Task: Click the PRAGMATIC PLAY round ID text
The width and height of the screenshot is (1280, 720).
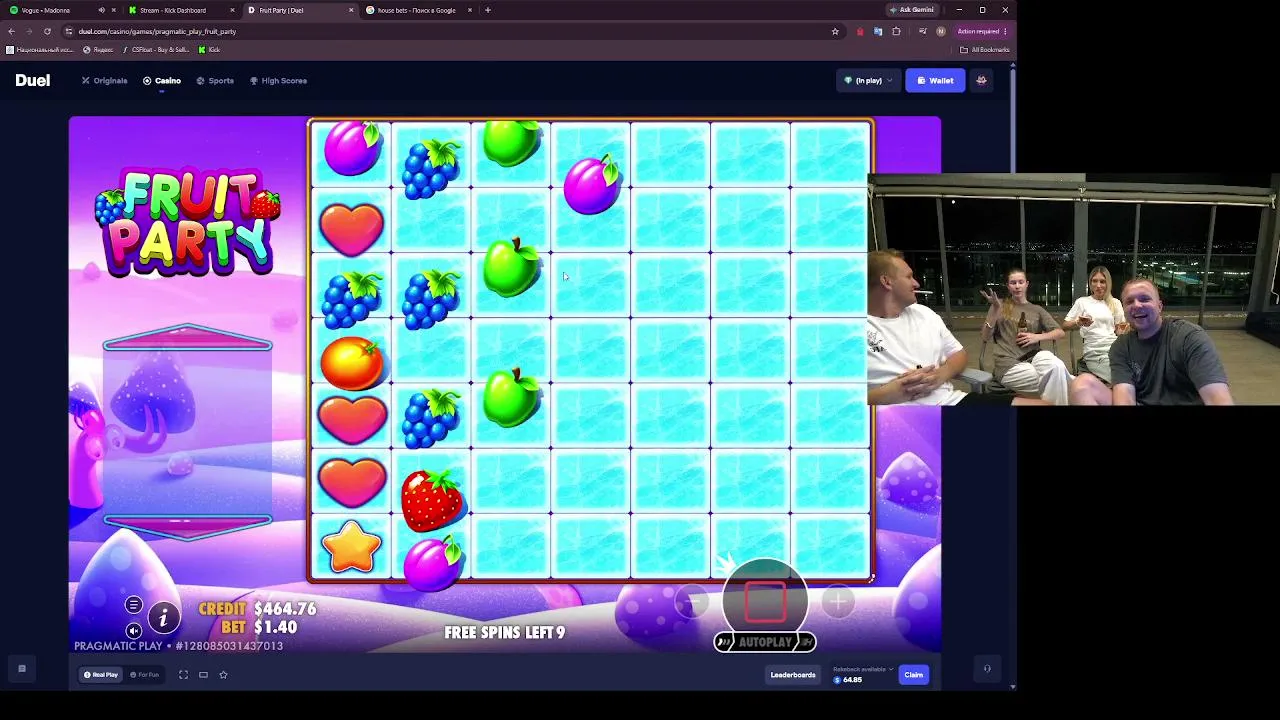Action: (x=178, y=646)
